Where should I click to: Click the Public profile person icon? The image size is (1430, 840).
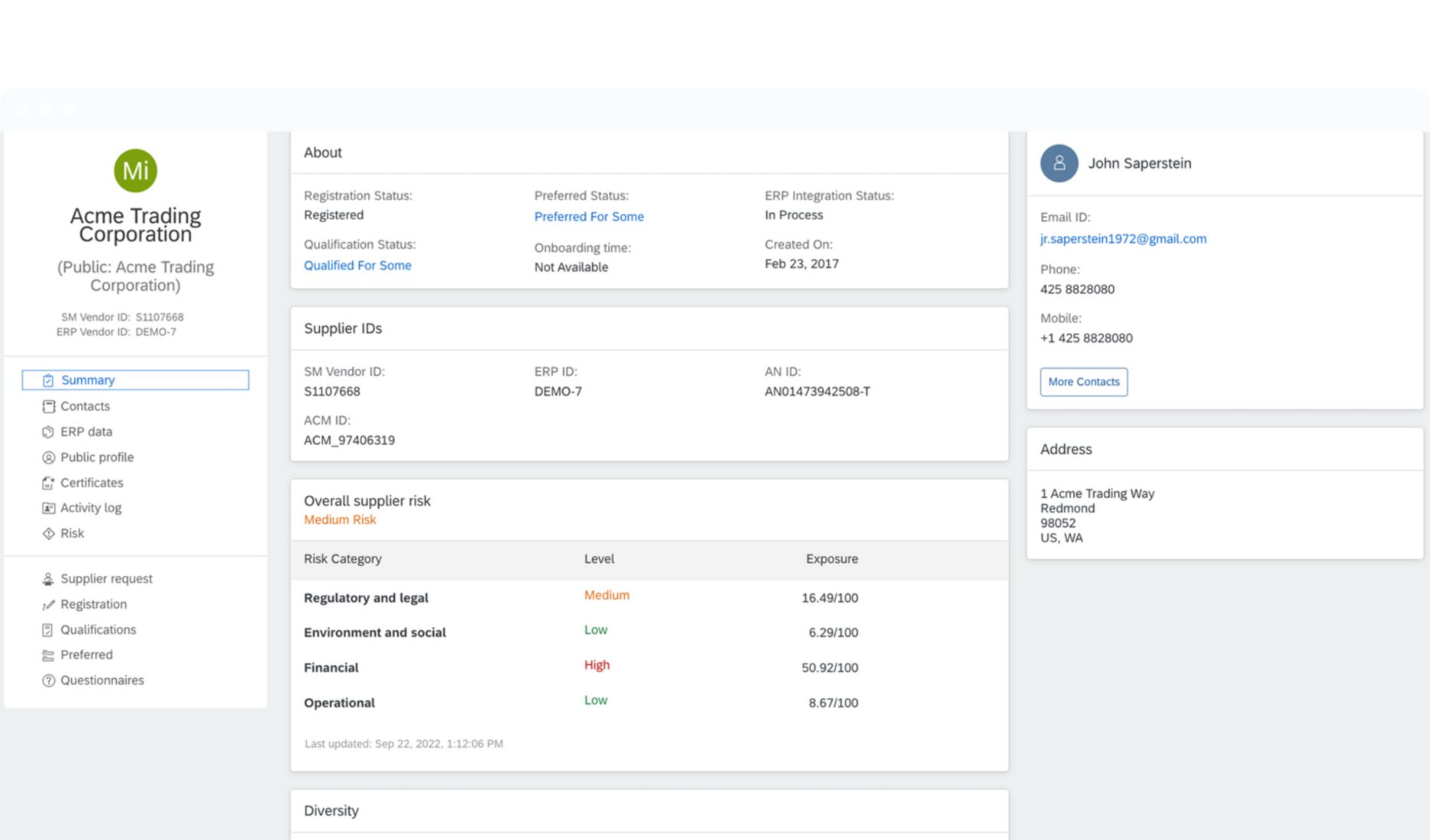click(48, 457)
